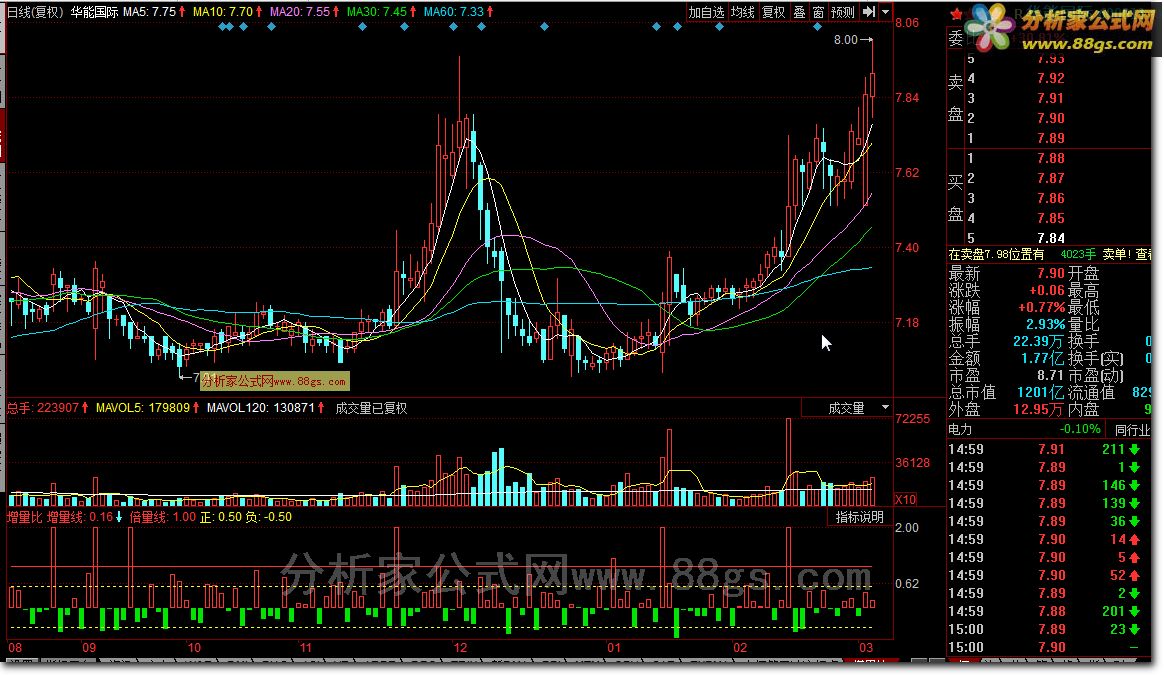Click 加自选 to add the stock to the watchlist
1164x675 pixels.
pos(706,12)
